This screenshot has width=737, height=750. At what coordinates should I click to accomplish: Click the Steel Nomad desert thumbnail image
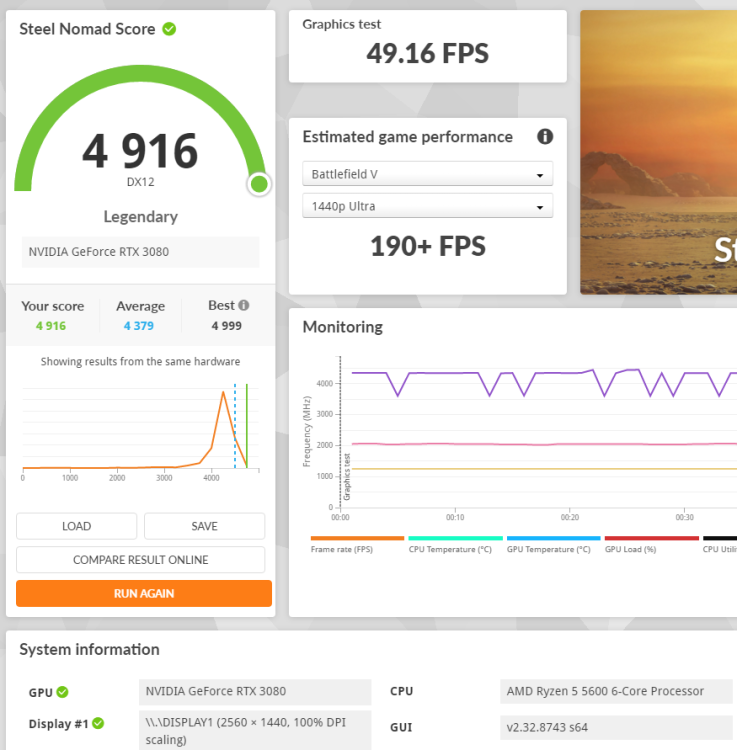(658, 152)
